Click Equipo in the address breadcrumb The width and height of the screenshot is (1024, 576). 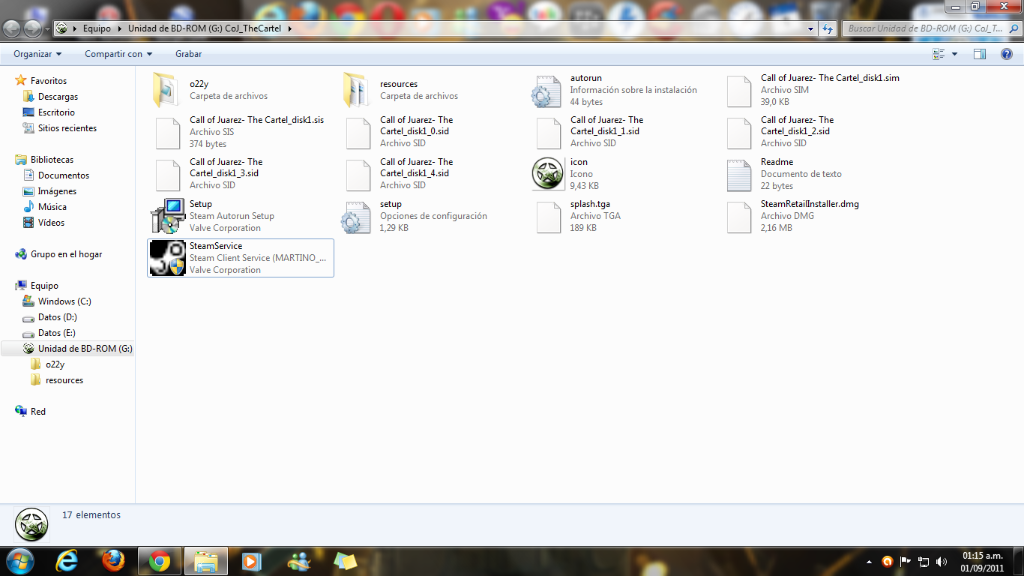[97, 29]
